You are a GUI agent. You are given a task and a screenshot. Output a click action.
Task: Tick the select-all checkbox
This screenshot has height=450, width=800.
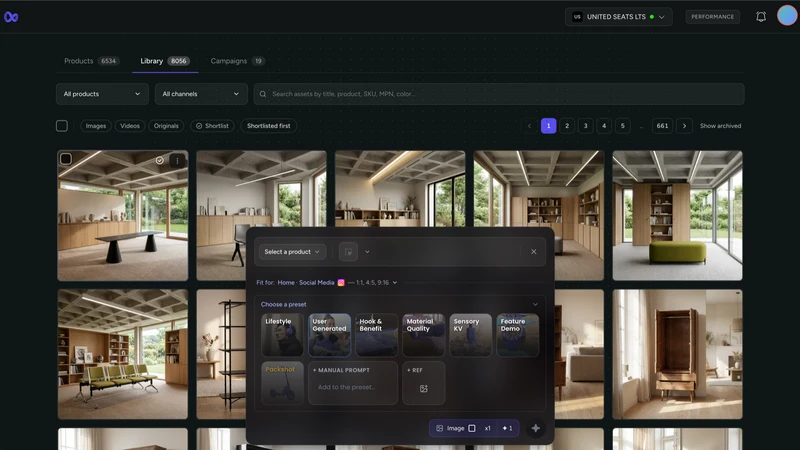pos(62,126)
